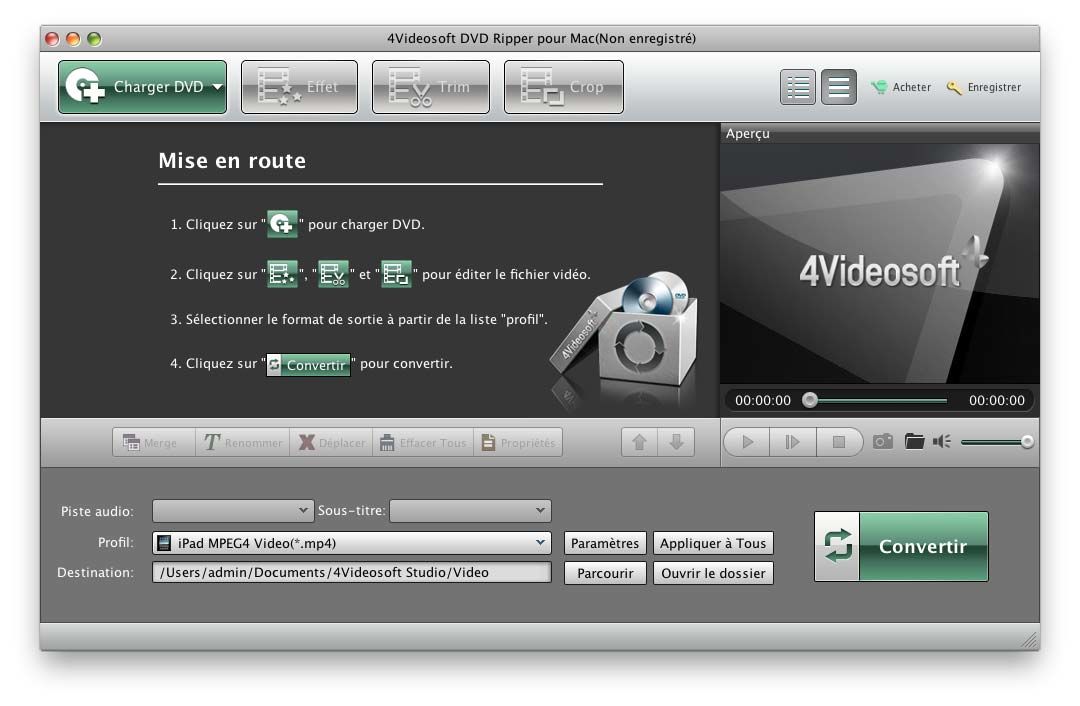Click the Aperçu preview video area
1080x706 pixels.
880,263
